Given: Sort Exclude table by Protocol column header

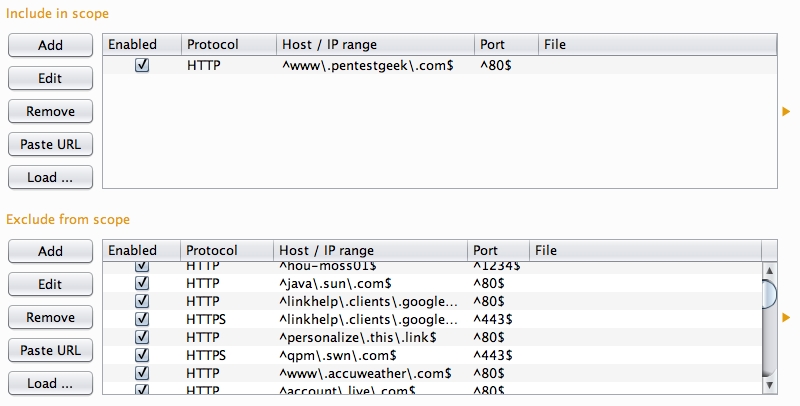Looking at the screenshot, I should click(x=226, y=250).
